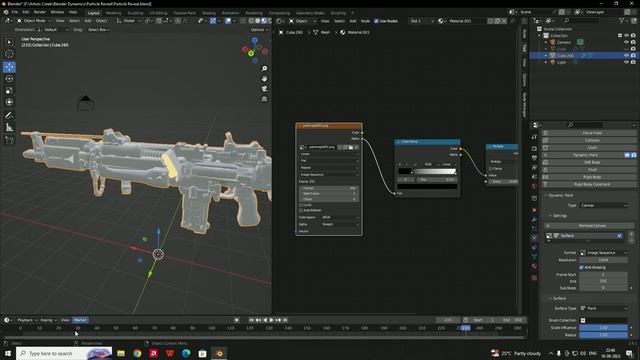Open Google Chrome from the taskbar

point(137,353)
